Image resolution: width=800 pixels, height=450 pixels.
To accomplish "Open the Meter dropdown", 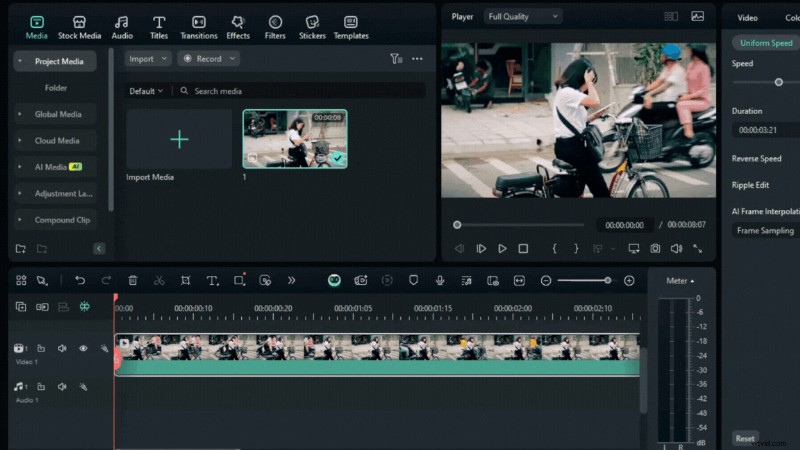I will click(x=680, y=281).
